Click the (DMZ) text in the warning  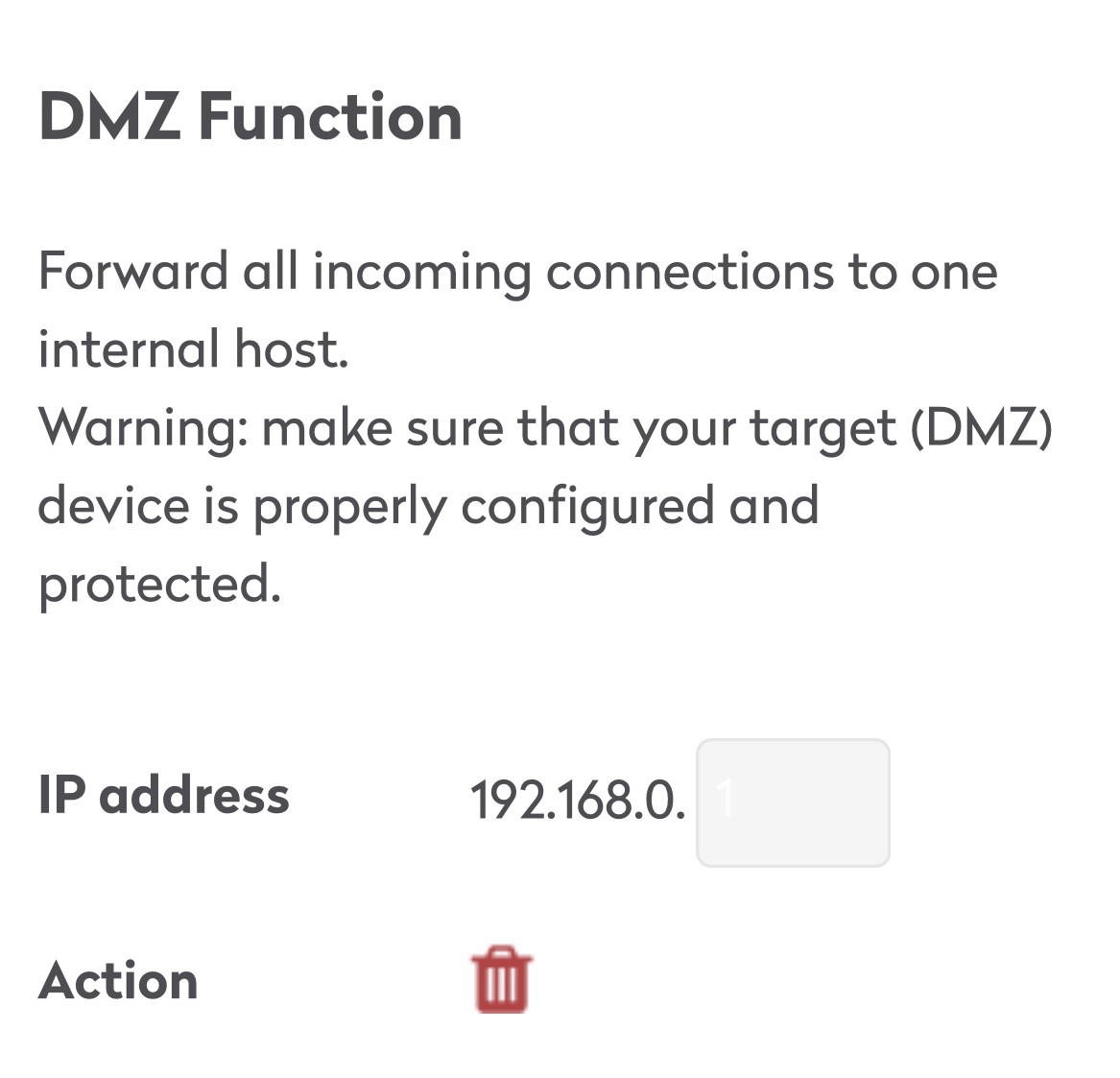pyautogui.click(x=981, y=427)
